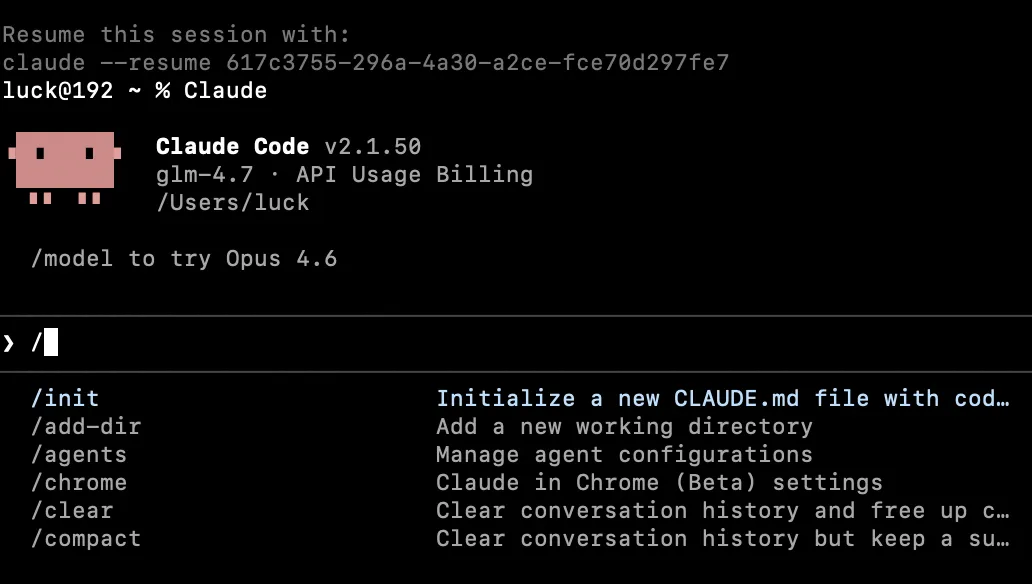This screenshot has height=584, width=1032.
Task: Click 'Manage agent configurations' description
Action: 624,455
